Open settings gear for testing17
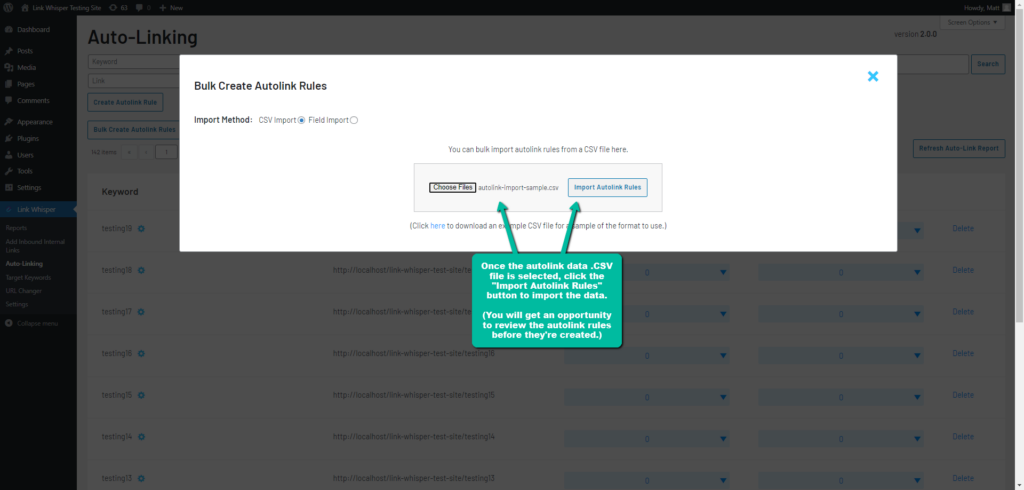The height and width of the screenshot is (490, 1024). (x=141, y=312)
